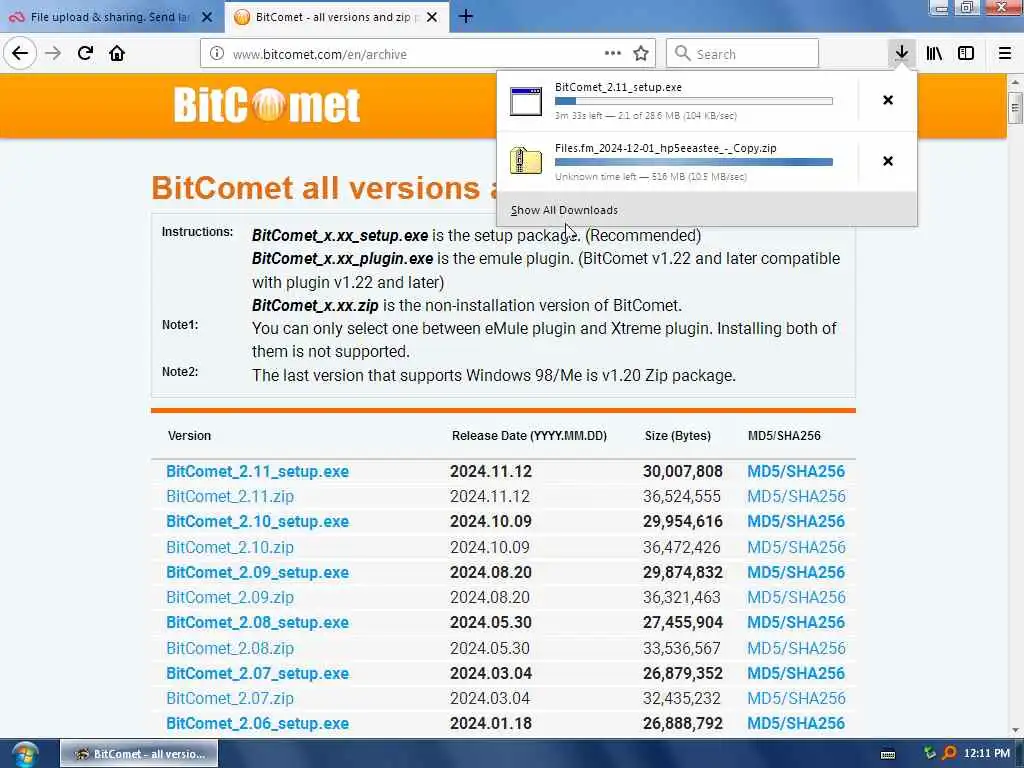The image size is (1024, 768).
Task: Open a new browser tab
Action: (466, 17)
